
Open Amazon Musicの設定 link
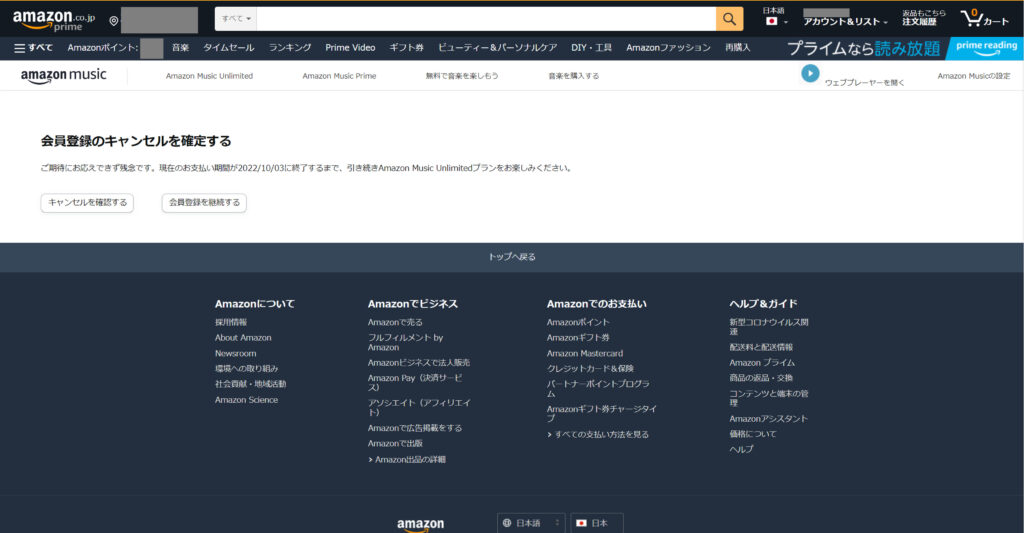pos(974,76)
